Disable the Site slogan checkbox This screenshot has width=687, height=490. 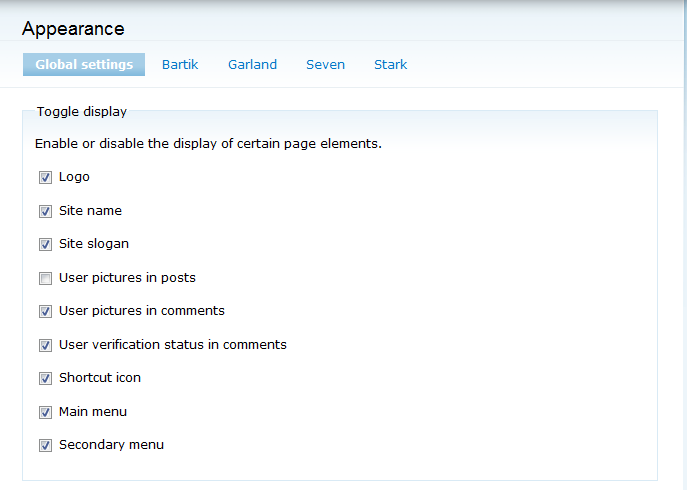tap(45, 244)
